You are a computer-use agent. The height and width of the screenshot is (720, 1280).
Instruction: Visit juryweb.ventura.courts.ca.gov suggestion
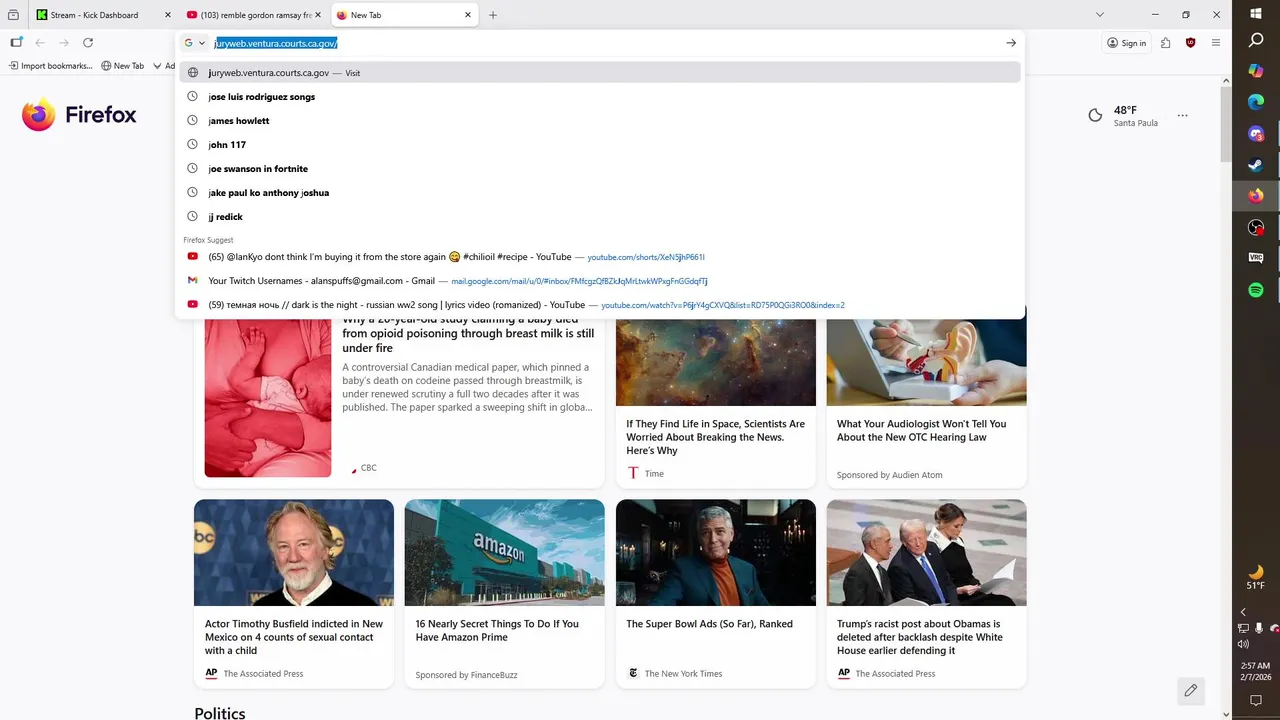[x=600, y=73]
